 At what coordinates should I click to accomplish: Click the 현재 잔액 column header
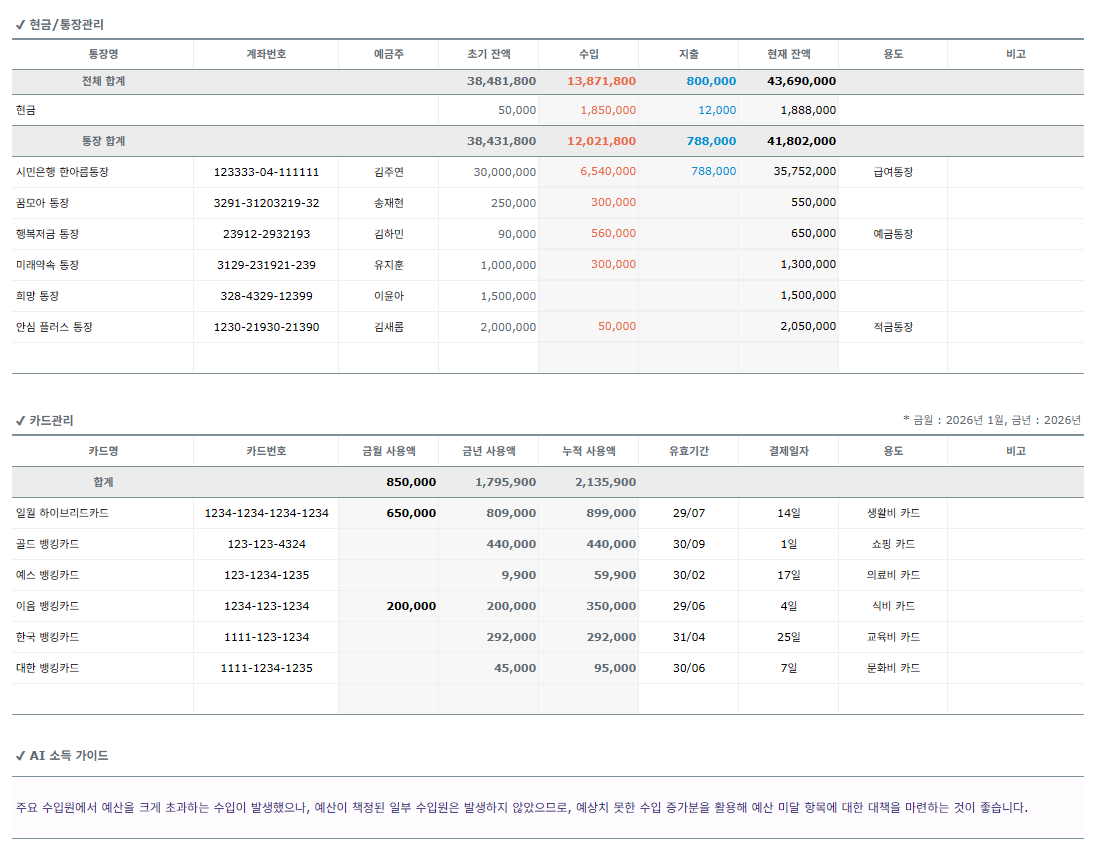point(788,54)
